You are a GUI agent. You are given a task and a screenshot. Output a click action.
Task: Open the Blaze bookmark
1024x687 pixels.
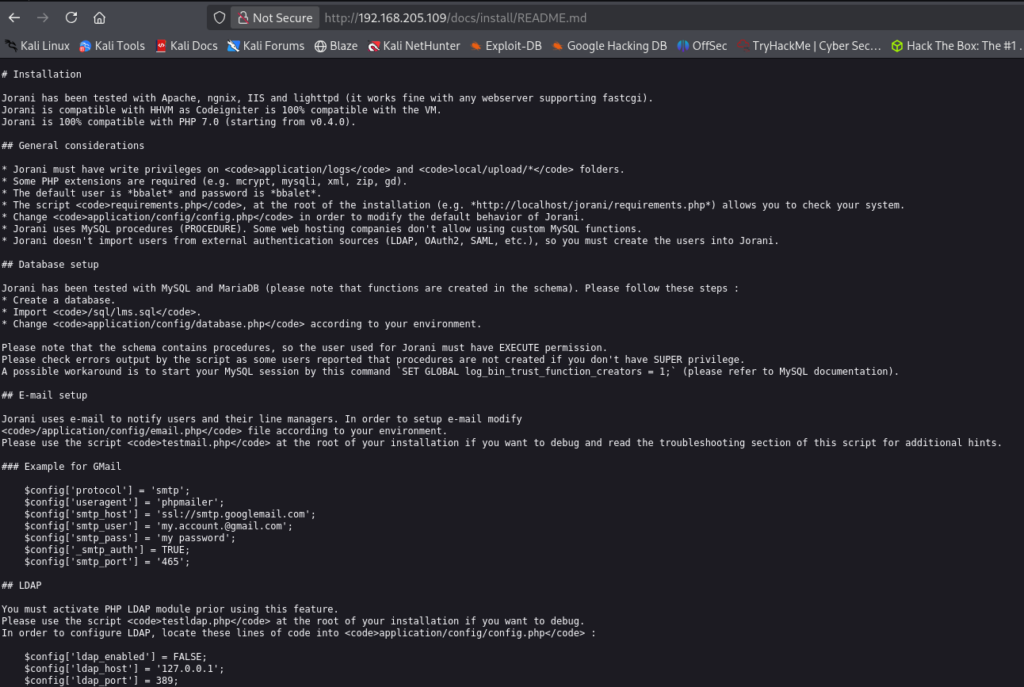336,46
